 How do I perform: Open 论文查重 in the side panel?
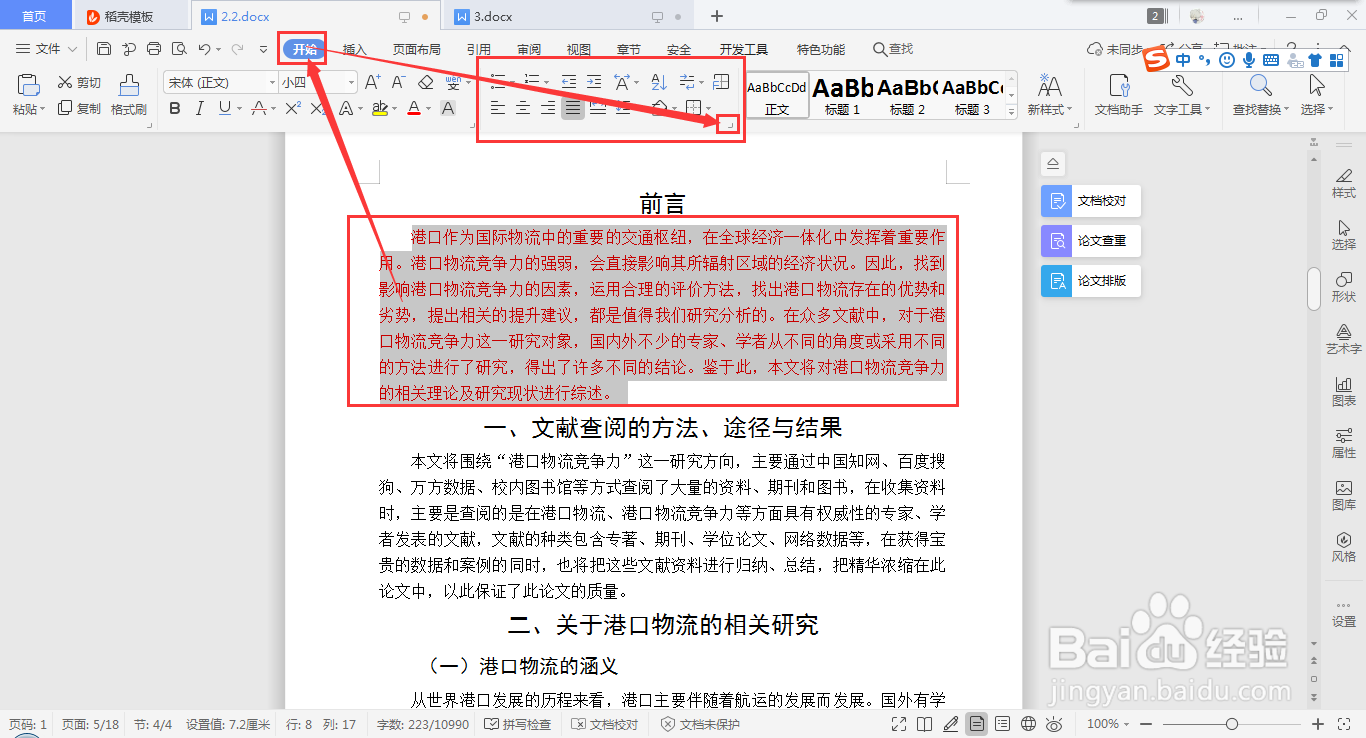tap(1090, 241)
